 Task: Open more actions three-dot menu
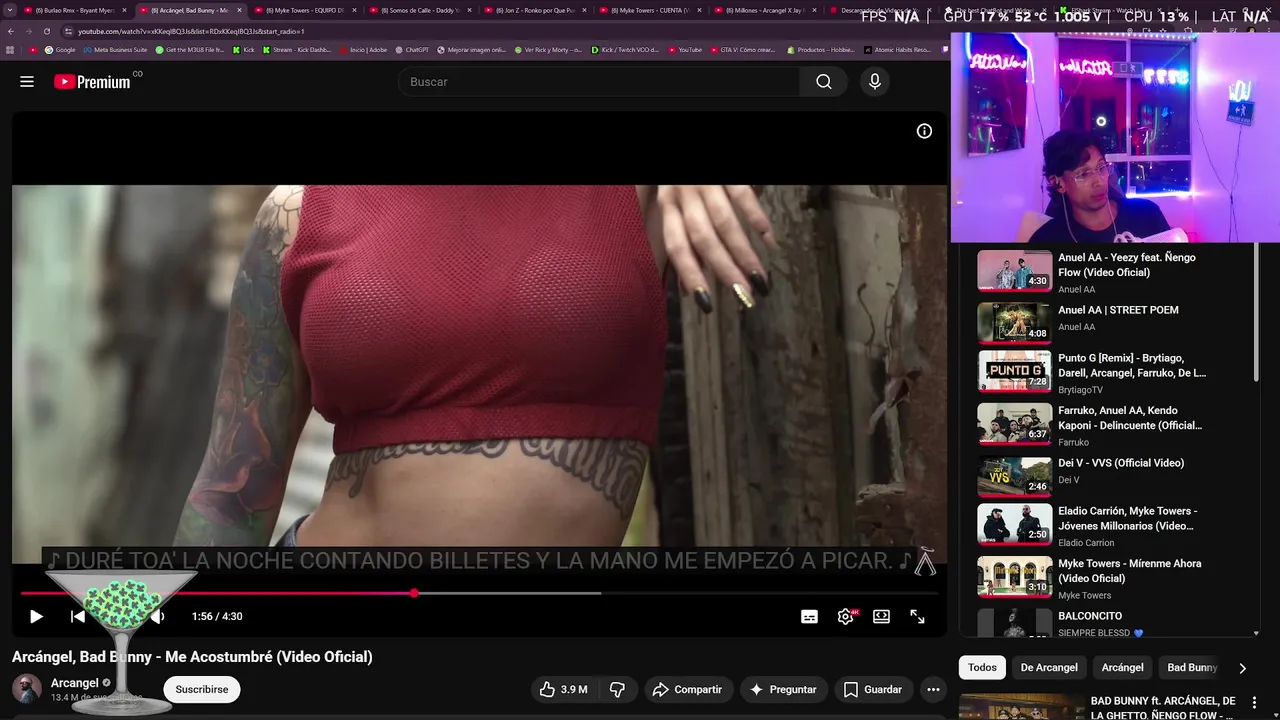[933, 689]
